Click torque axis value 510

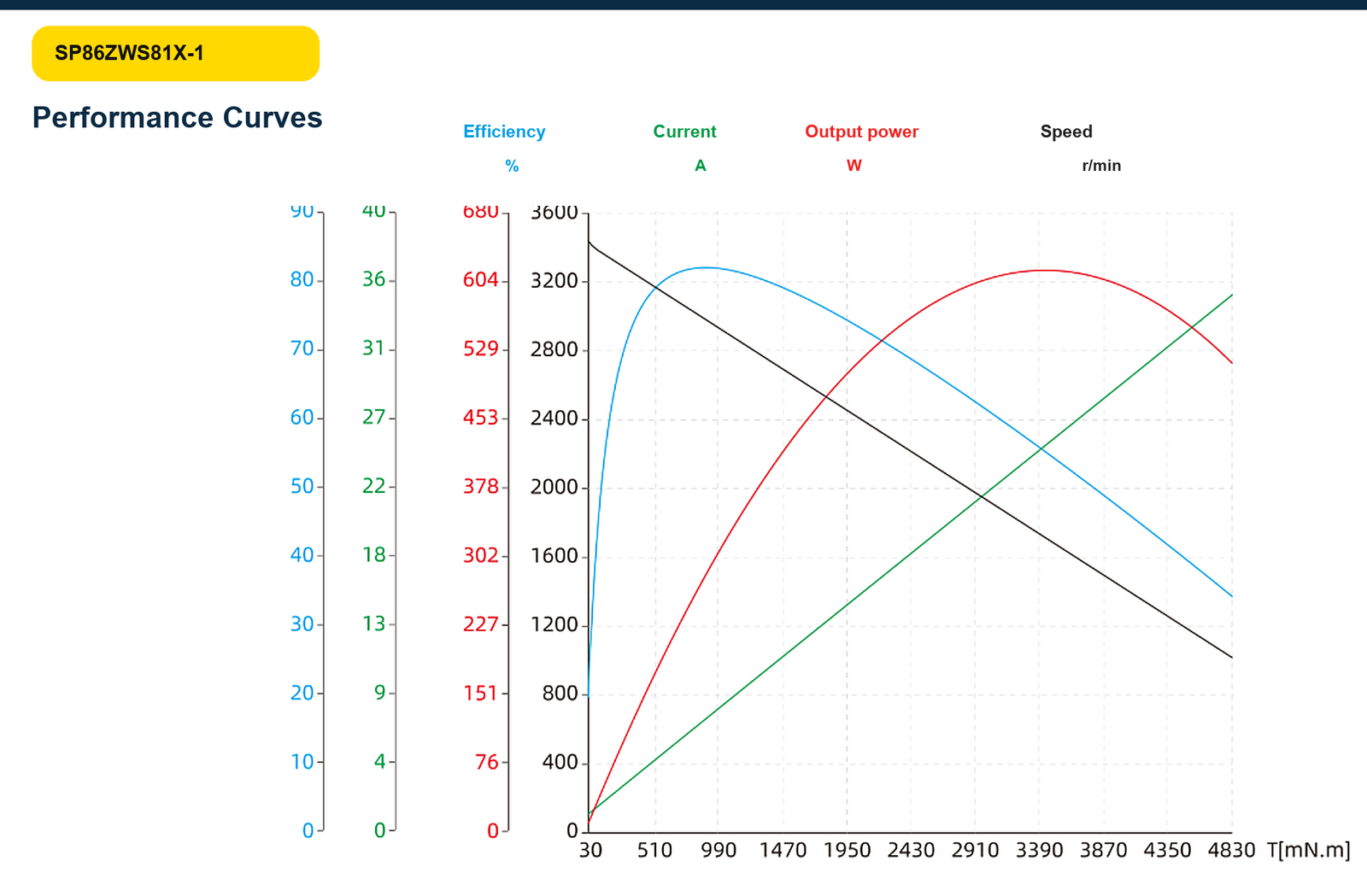(x=655, y=851)
